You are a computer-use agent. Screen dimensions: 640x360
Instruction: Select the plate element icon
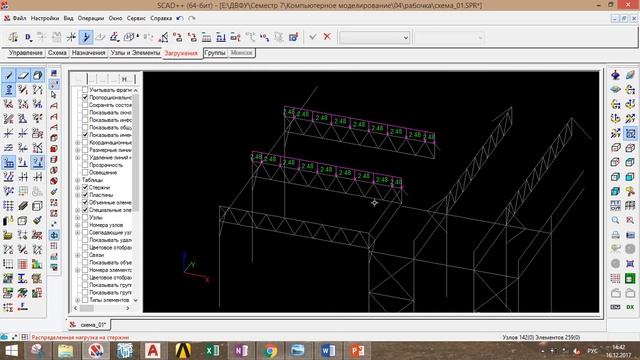pos(23,75)
